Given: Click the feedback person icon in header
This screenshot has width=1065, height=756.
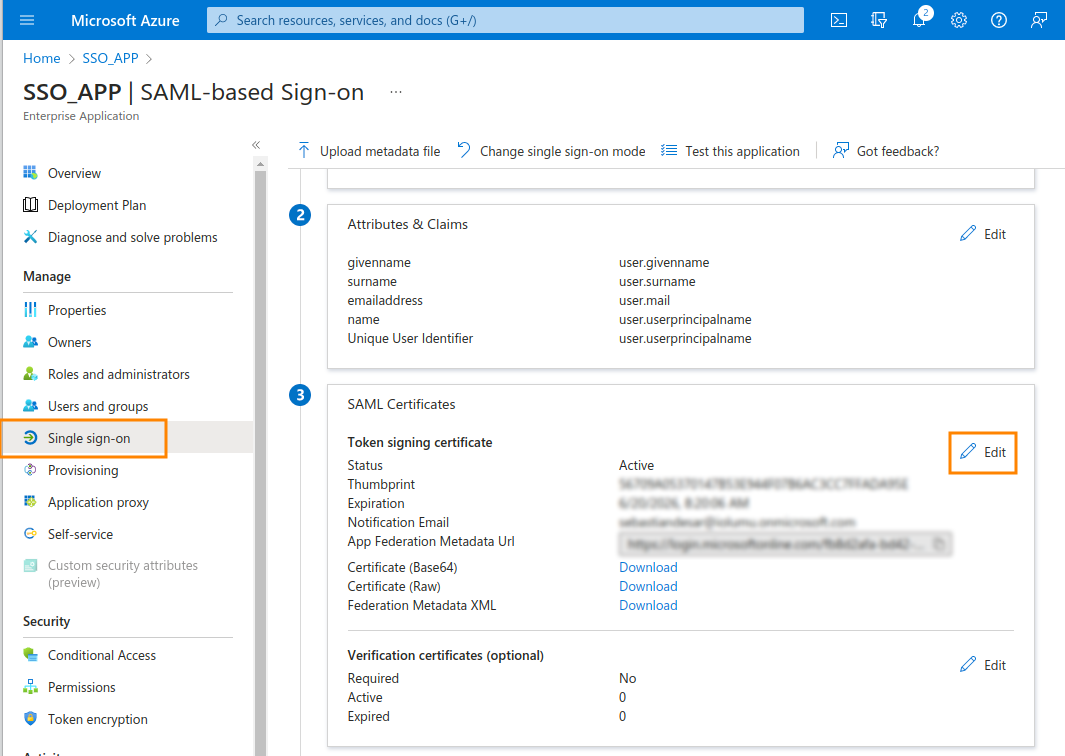Looking at the screenshot, I should [x=1039, y=20].
